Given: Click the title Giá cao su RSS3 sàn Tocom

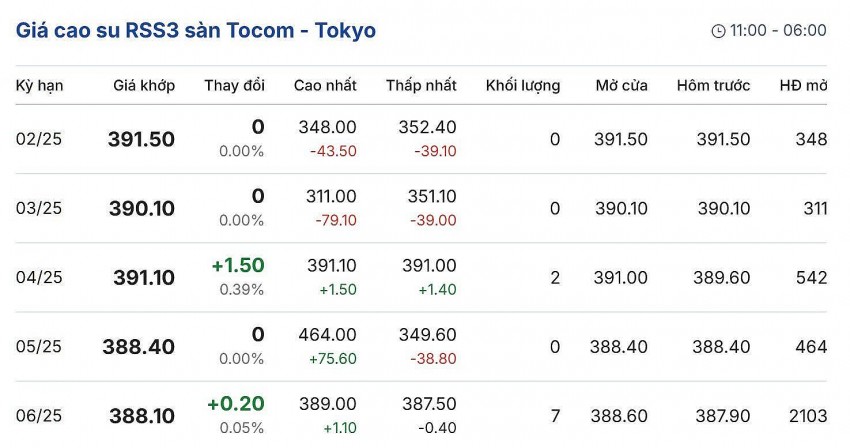Looking at the screenshot, I should coord(196,30).
